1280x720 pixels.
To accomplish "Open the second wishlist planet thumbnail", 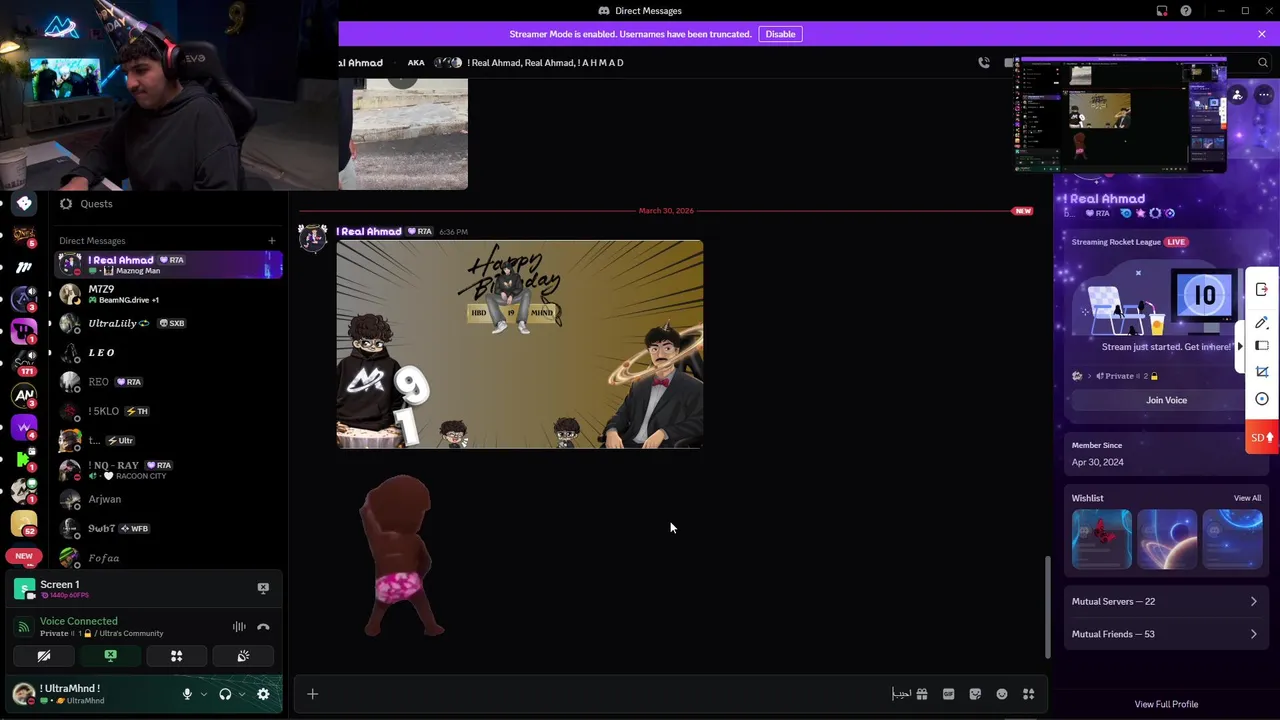I will click(x=1167, y=539).
